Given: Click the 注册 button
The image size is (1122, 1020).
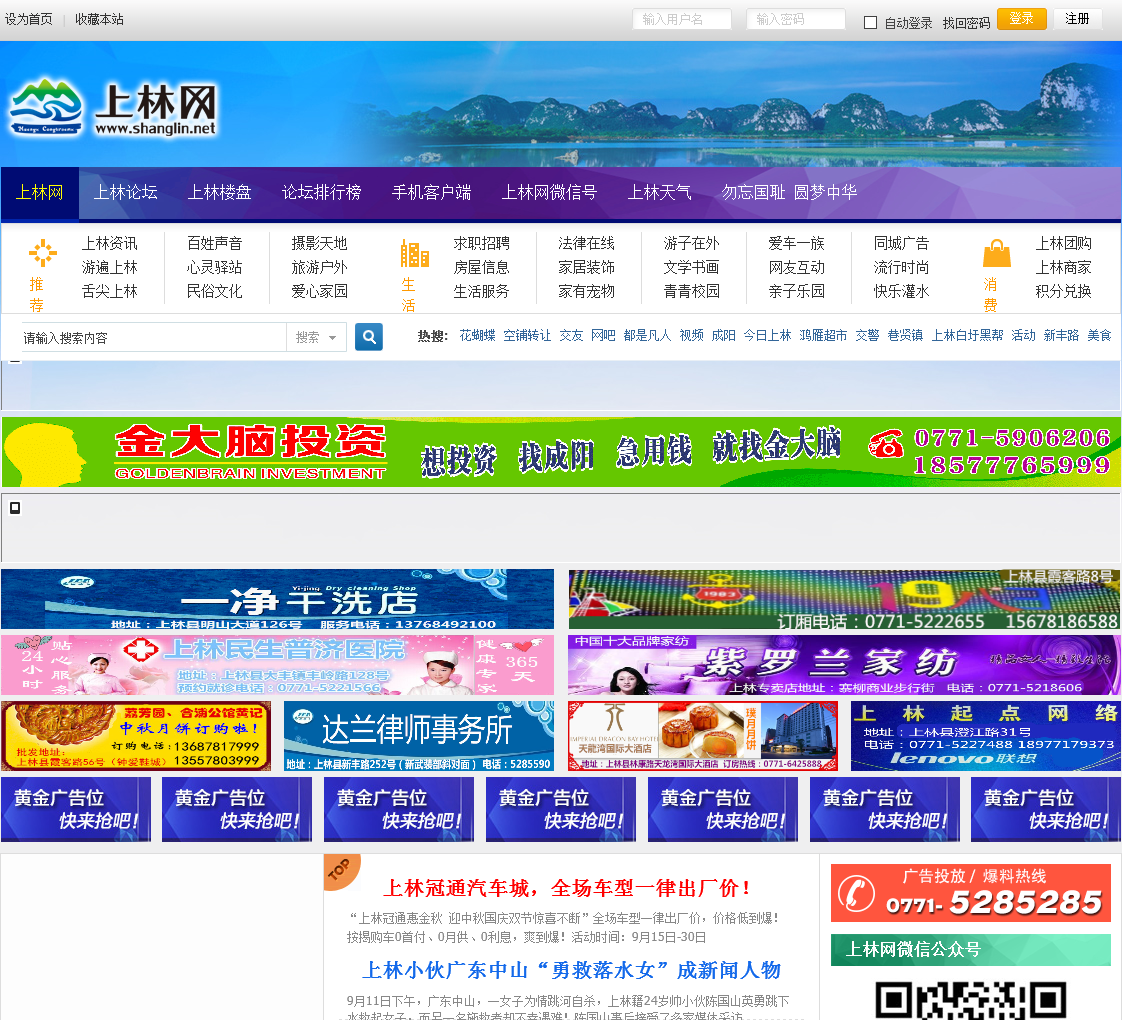Looking at the screenshot, I should point(1077,19).
